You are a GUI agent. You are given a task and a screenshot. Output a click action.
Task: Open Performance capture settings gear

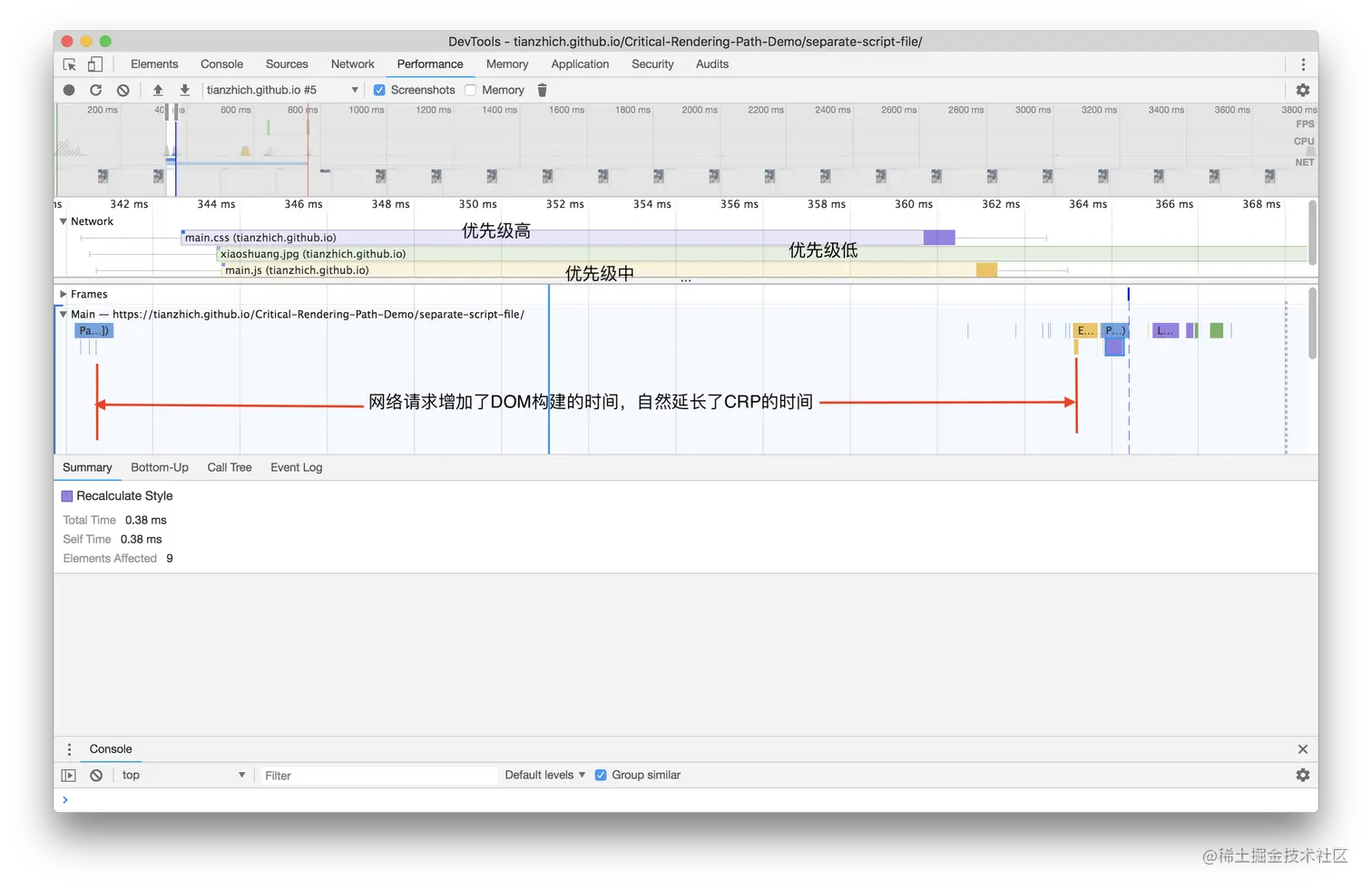[x=1303, y=90]
